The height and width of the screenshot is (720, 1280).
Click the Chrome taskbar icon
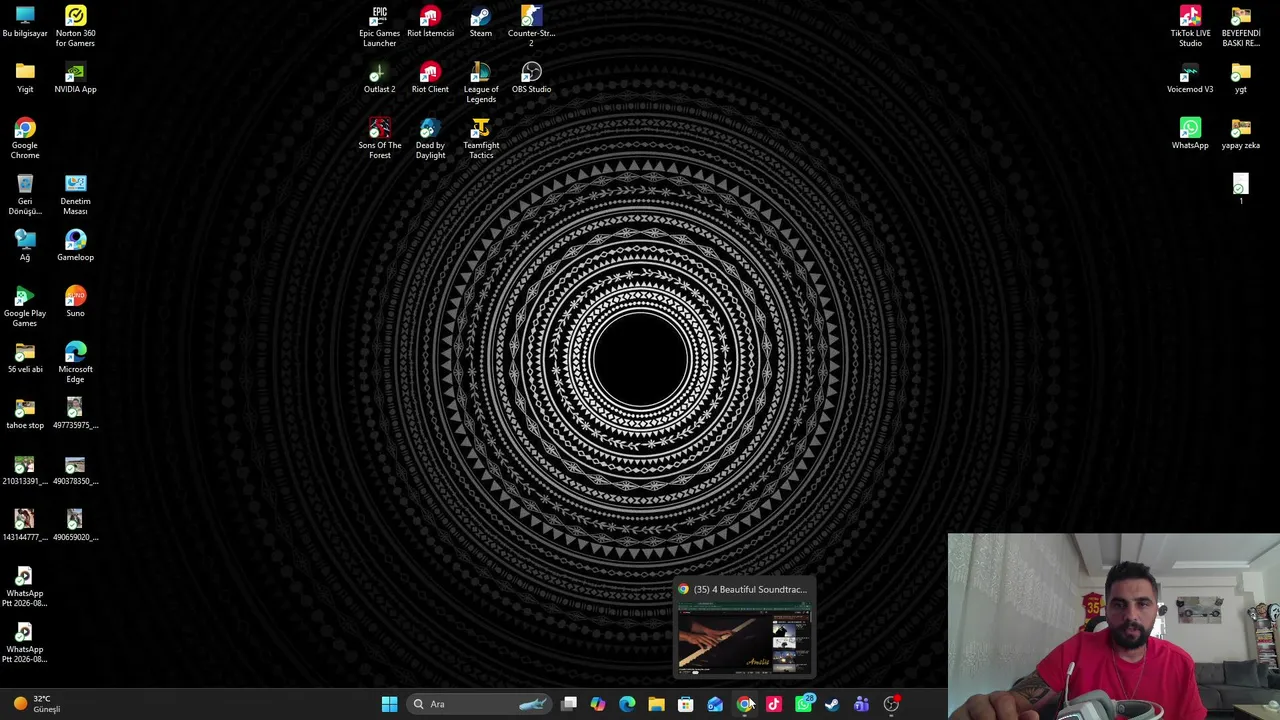click(x=744, y=704)
